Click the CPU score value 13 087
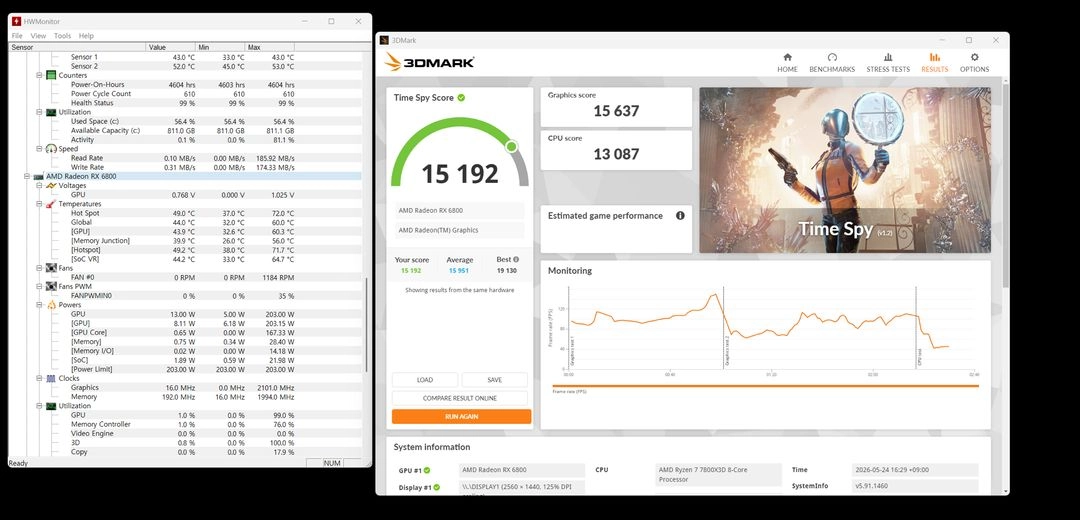 616,154
